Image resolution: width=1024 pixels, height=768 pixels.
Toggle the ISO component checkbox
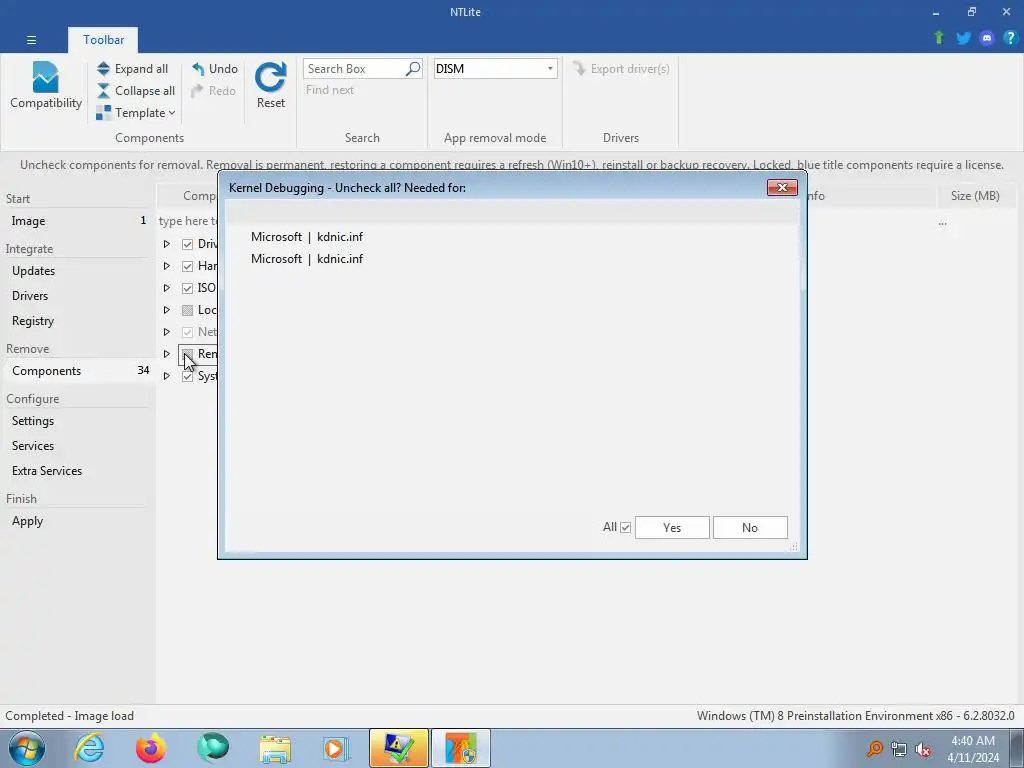tap(187, 288)
